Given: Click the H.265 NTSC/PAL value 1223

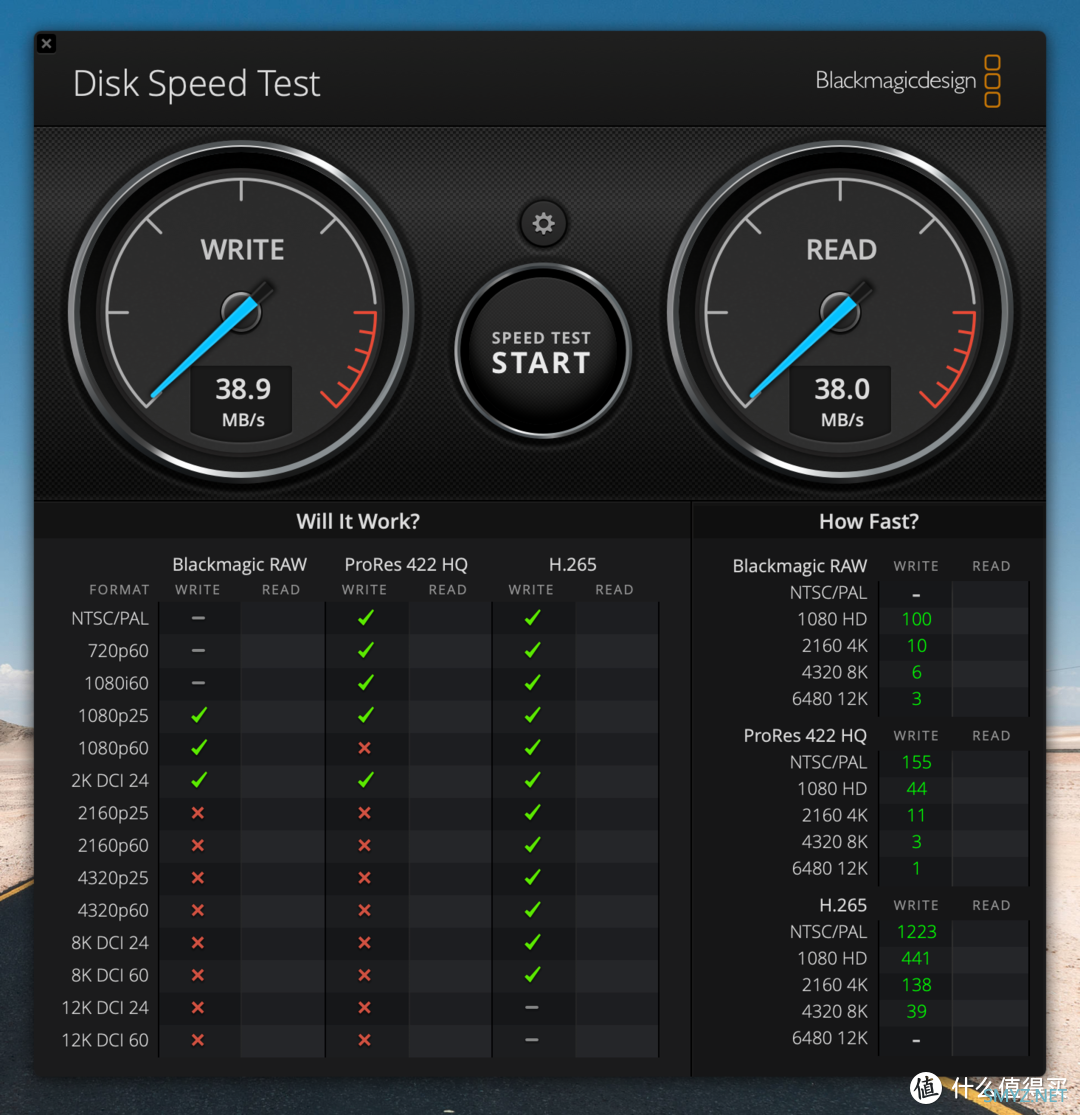Looking at the screenshot, I should coord(916,932).
